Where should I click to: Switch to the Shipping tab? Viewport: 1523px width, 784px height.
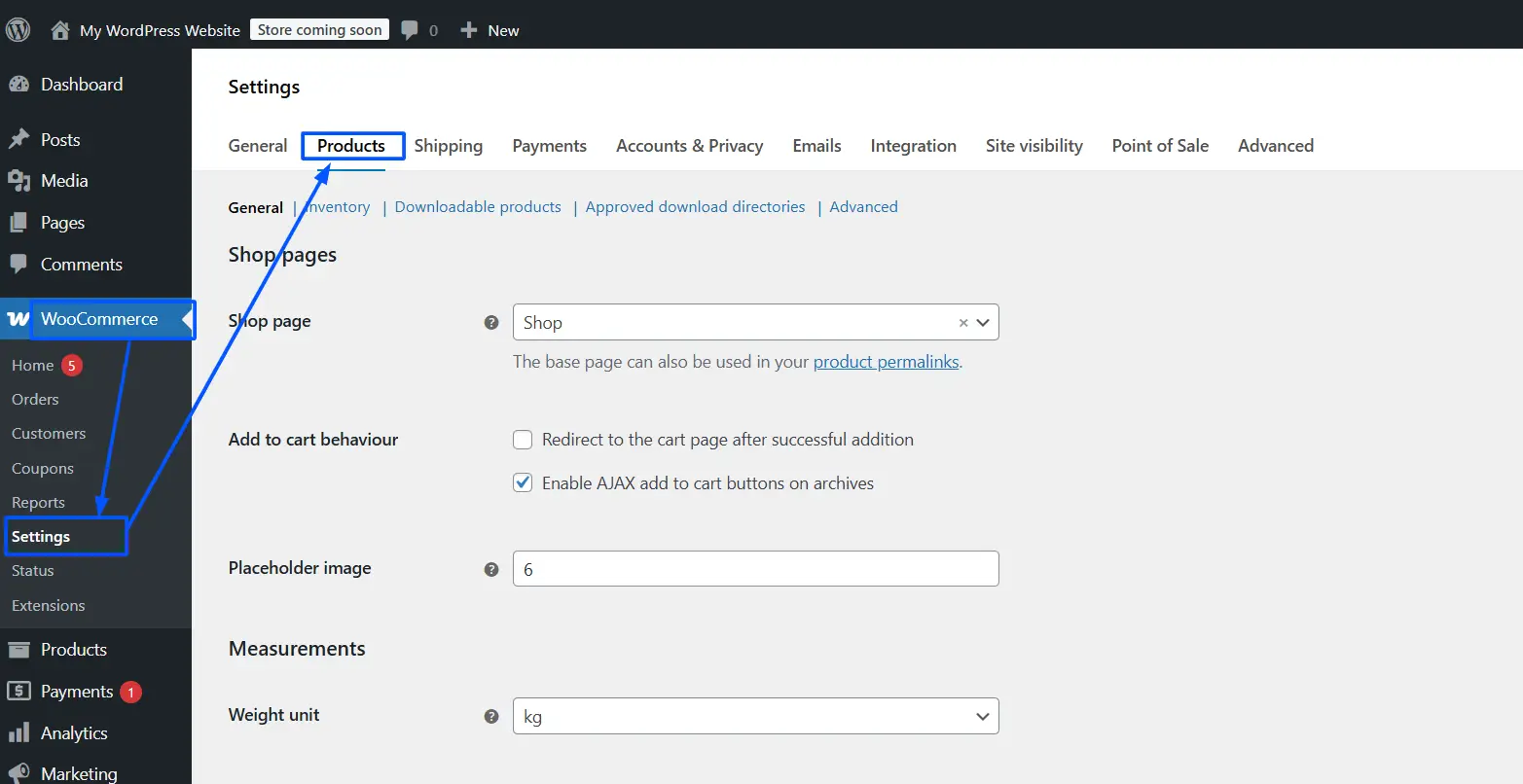coord(449,146)
